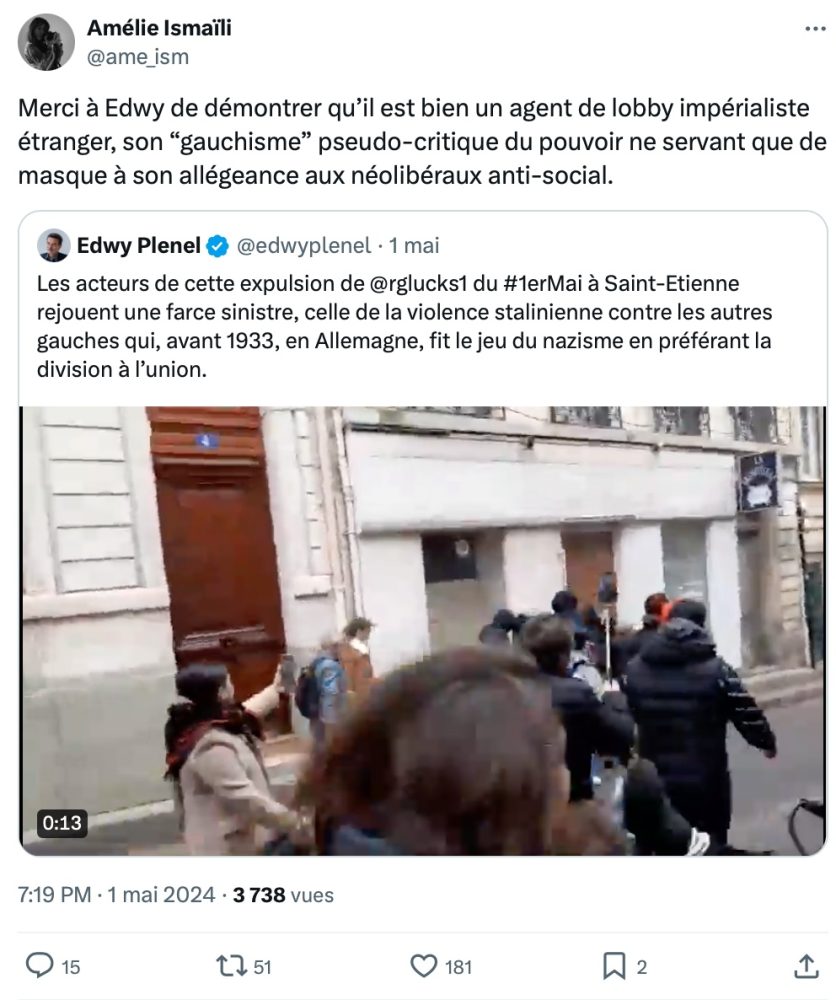Open the three-dot more options menu
Screen dimensions: 836x1000
coord(816,29)
